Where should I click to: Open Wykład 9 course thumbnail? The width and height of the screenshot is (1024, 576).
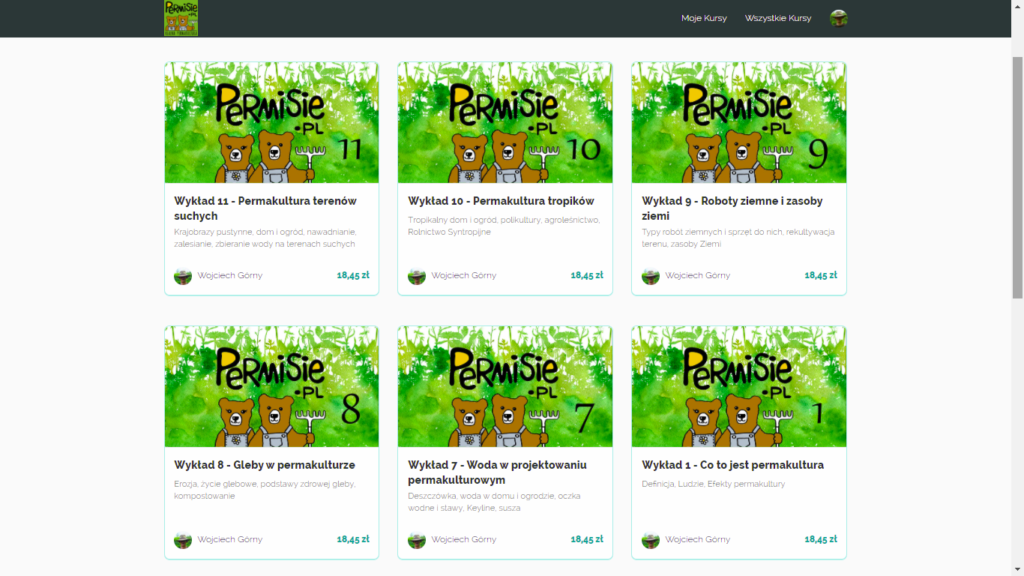[x=739, y=123]
